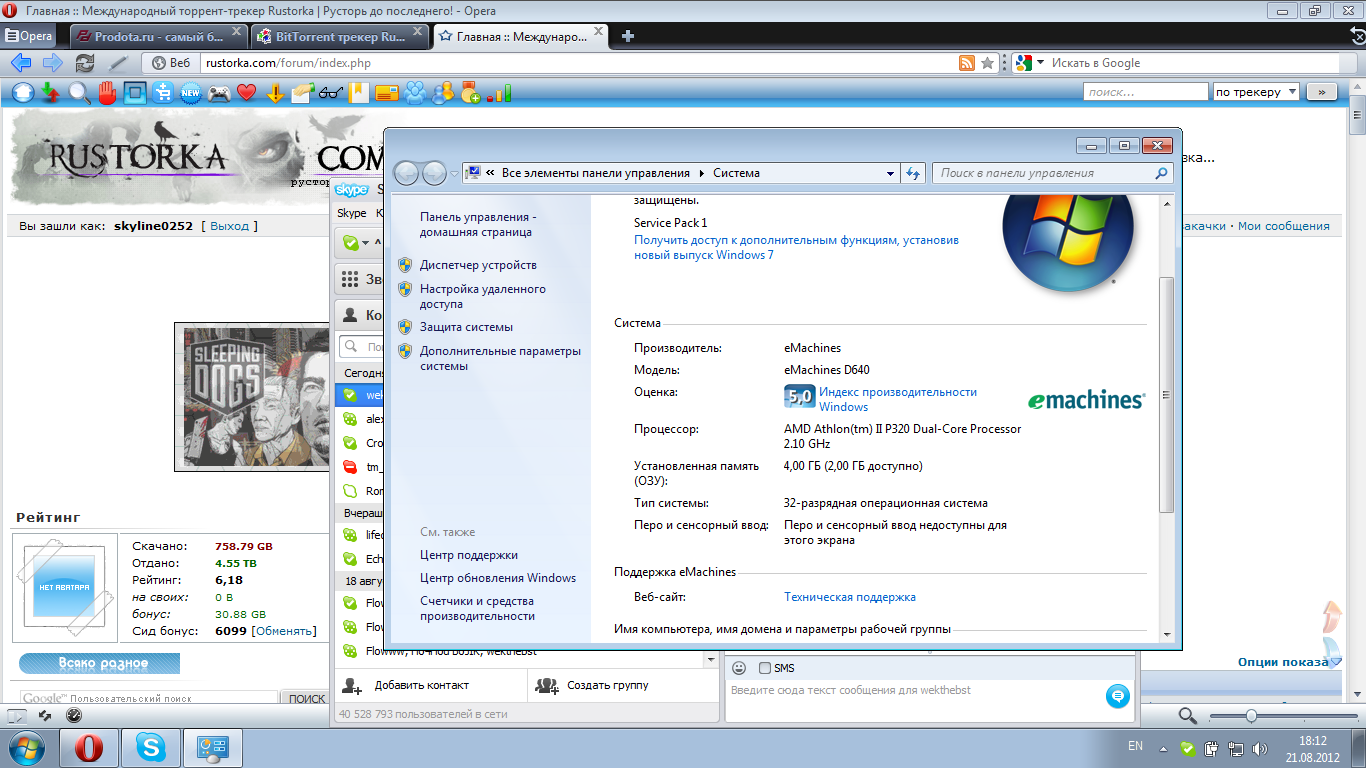
Task: Open the Opera main menu button
Action: coord(28,36)
